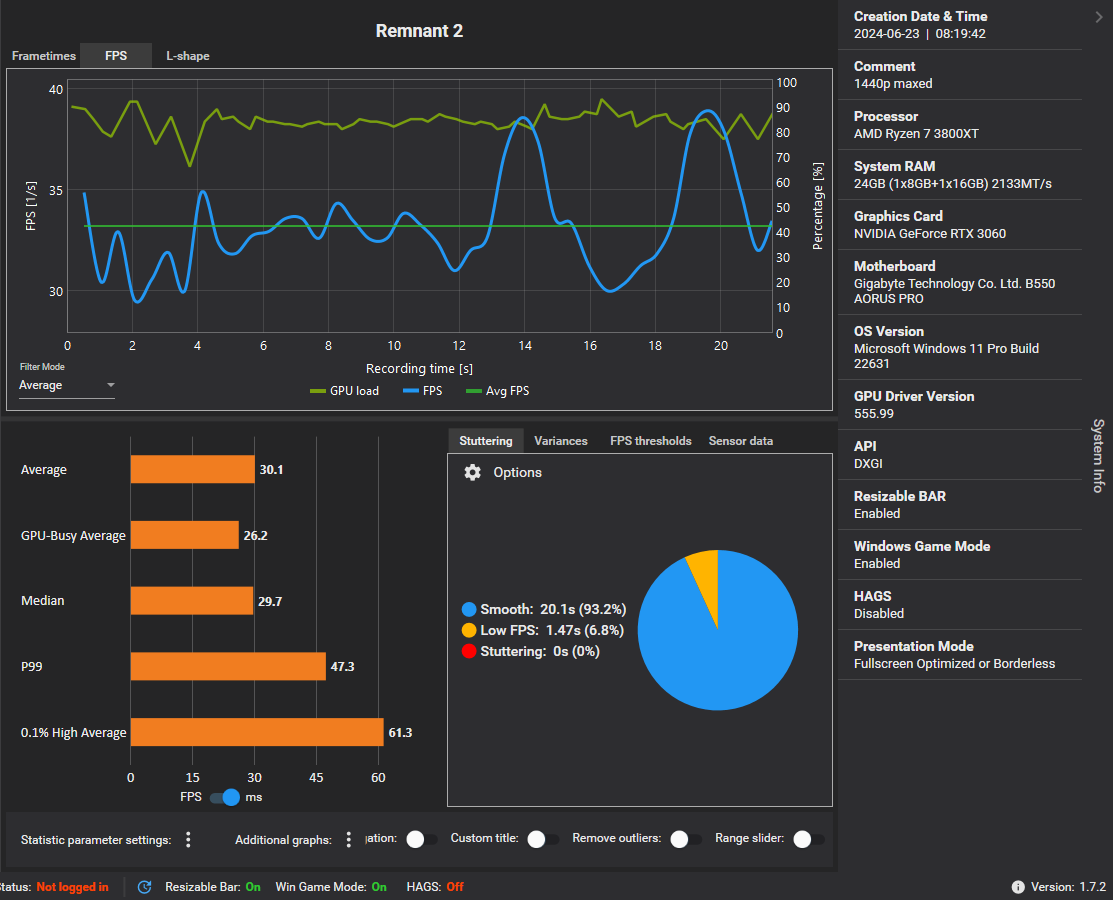The height and width of the screenshot is (900, 1113).
Task: Click the creation date '2024-06-23' text
Action: [x=887, y=34]
